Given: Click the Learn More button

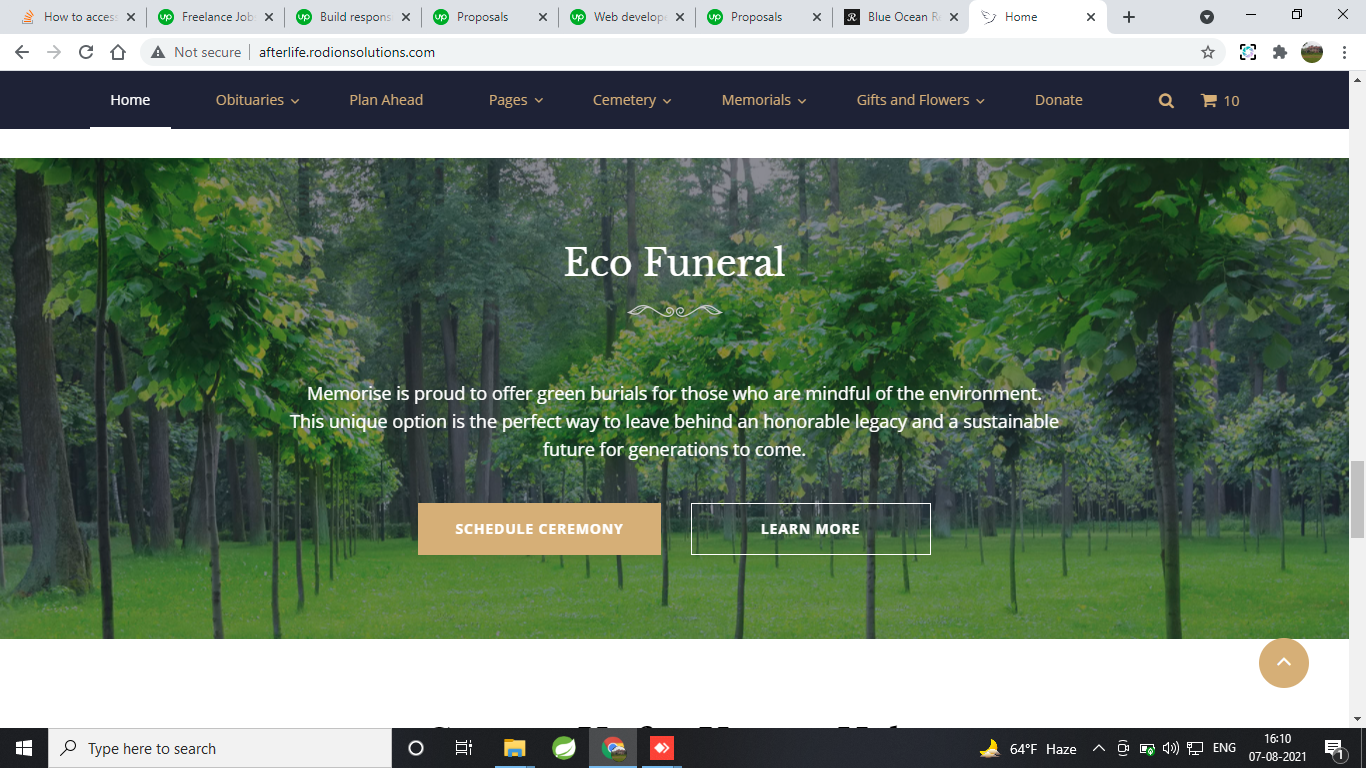Looking at the screenshot, I should click(x=810, y=529).
